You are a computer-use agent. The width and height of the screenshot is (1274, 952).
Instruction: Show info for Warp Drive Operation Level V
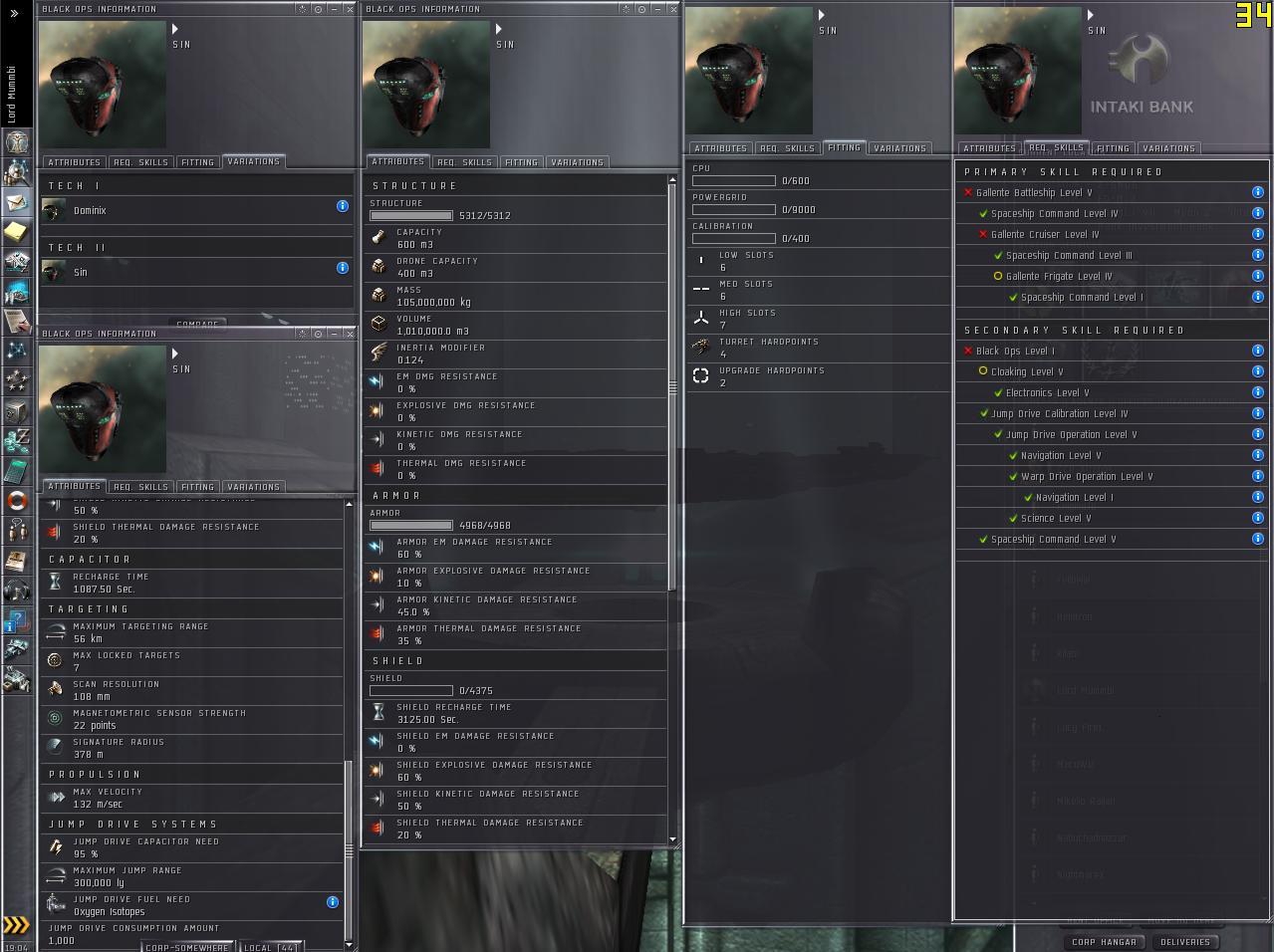1257,476
